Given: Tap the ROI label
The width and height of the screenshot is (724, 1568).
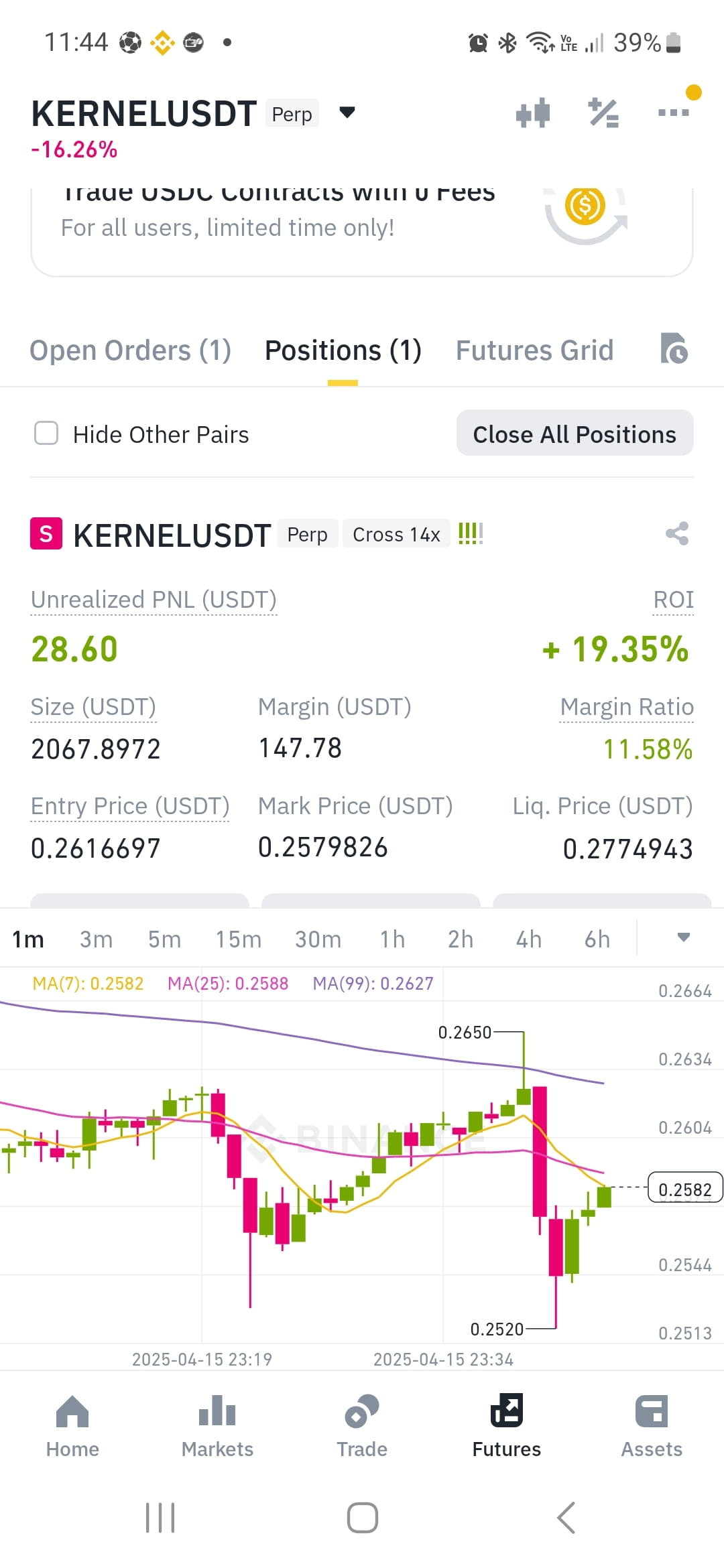Looking at the screenshot, I should [674, 600].
